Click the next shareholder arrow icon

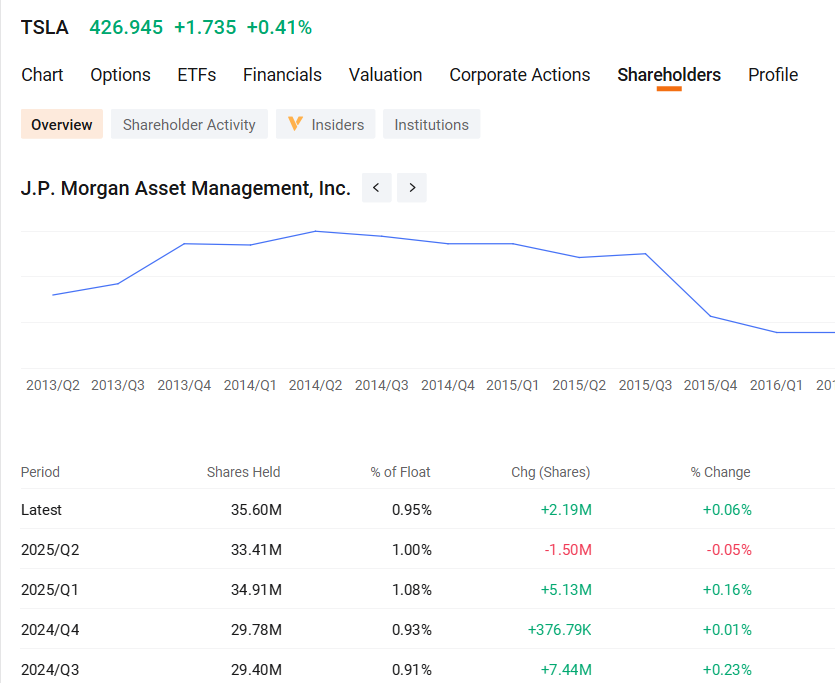pos(412,188)
